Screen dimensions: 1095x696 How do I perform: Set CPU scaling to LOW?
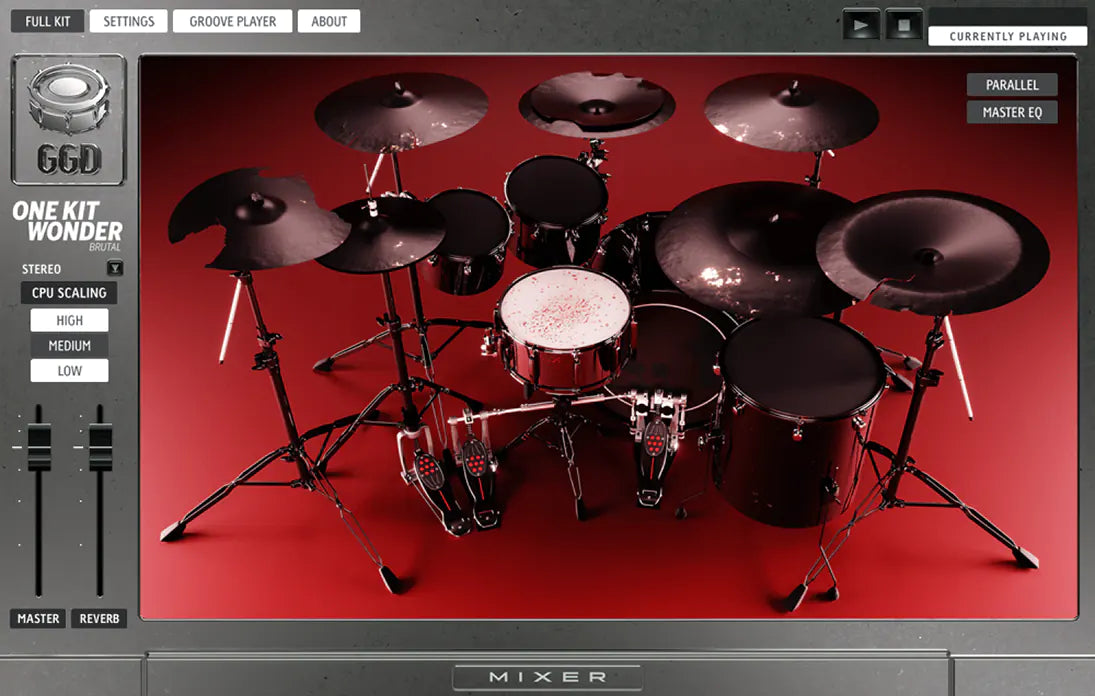[x=69, y=371]
